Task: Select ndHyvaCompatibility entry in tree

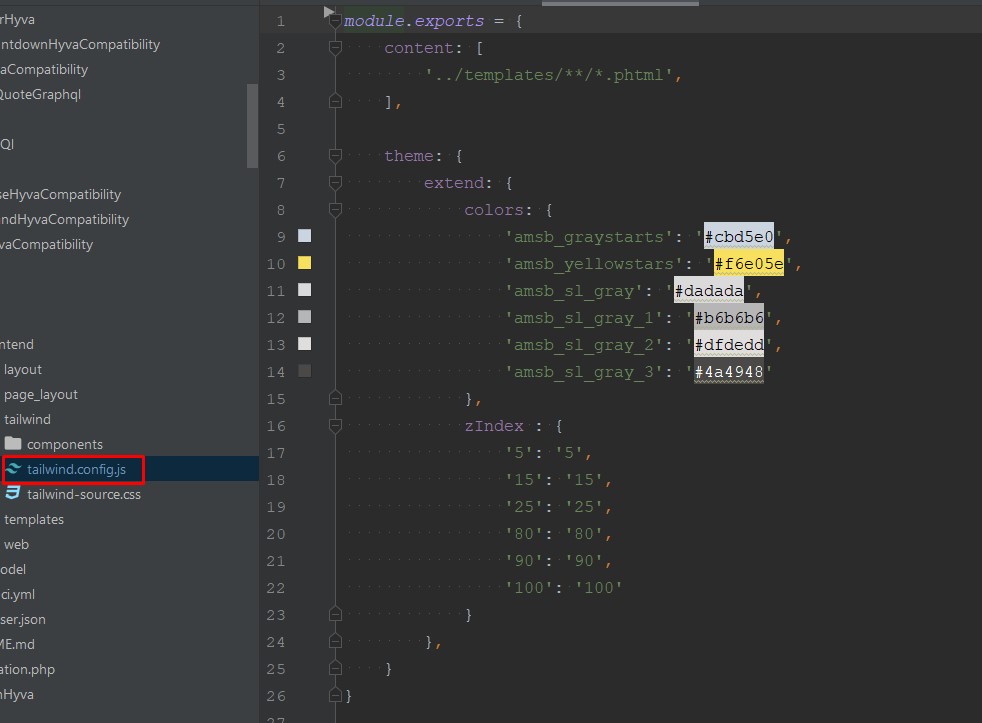Action: (x=65, y=219)
